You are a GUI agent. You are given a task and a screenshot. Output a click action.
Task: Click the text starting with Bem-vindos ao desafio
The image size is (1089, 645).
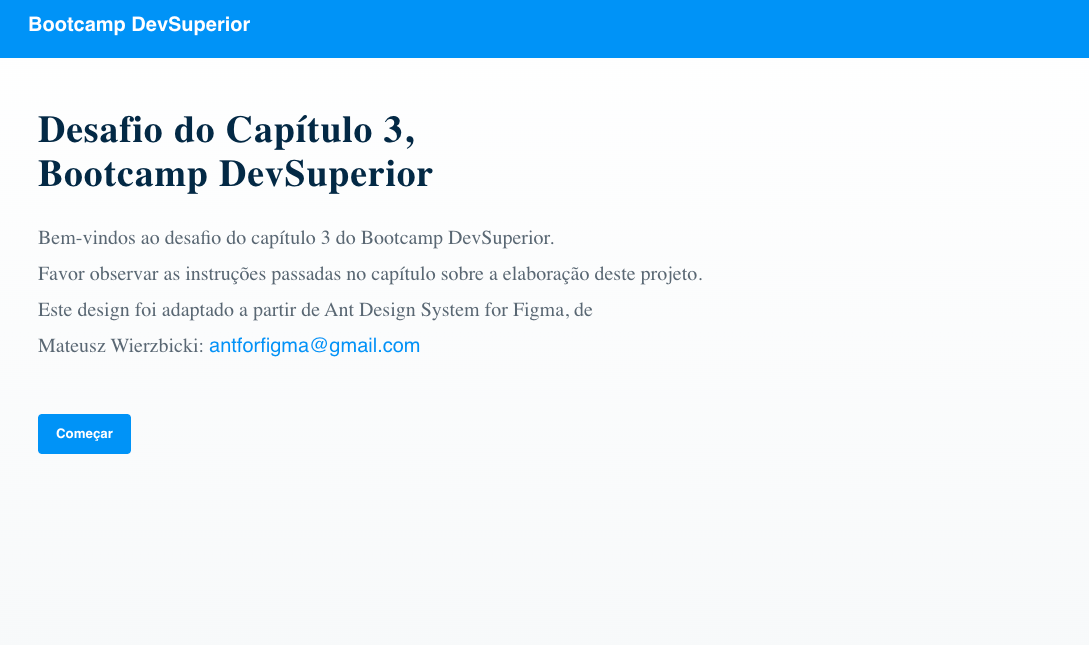pyautogui.click(x=296, y=238)
